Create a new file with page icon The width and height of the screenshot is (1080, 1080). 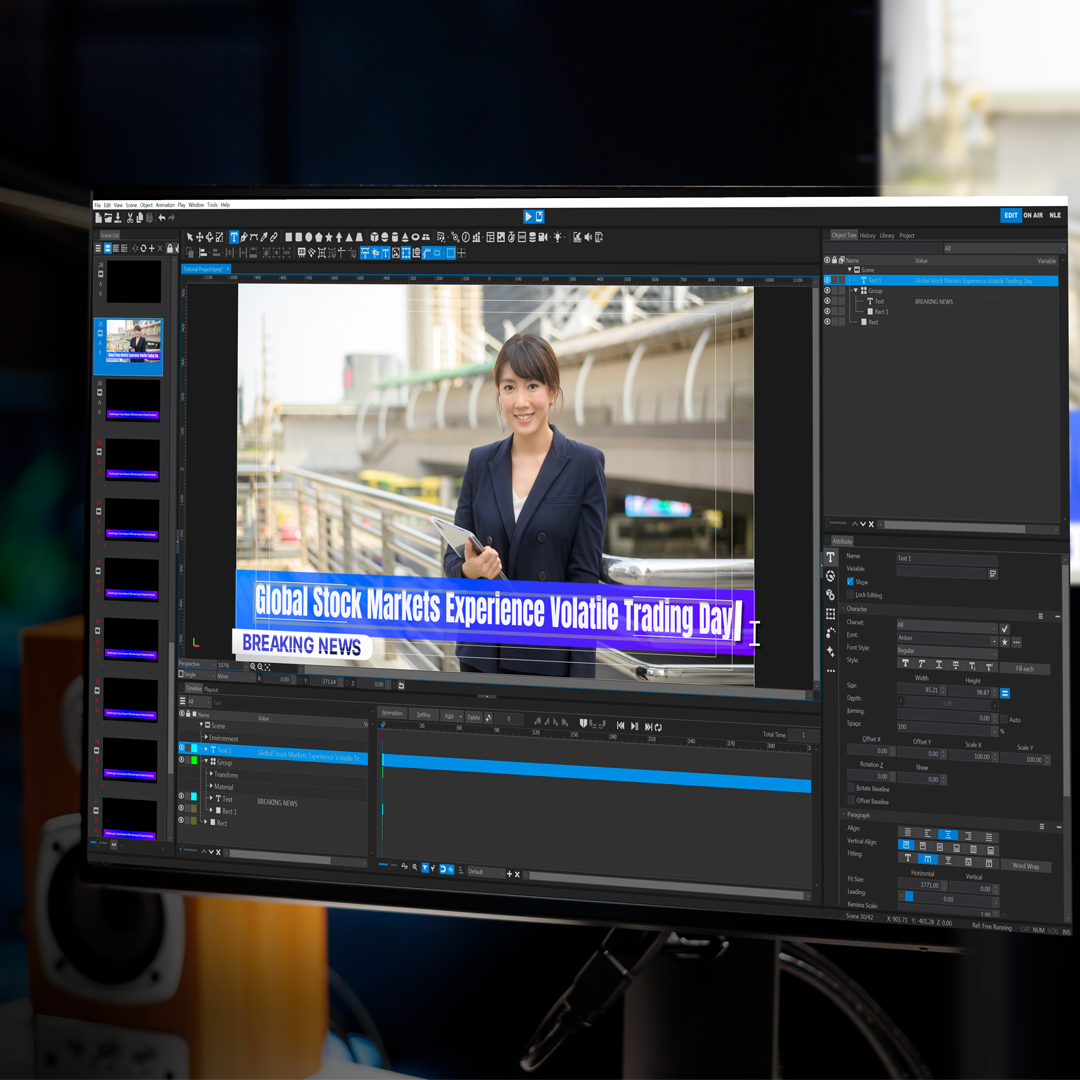click(x=98, y=218)
